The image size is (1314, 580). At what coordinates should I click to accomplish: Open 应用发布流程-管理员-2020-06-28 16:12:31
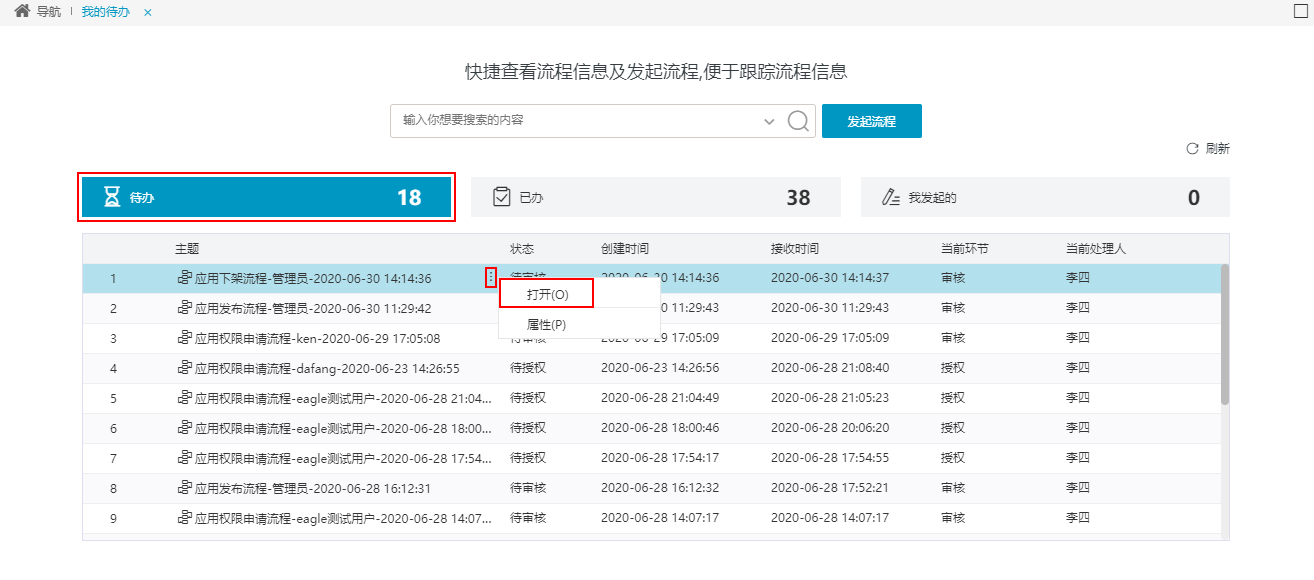click(x=313, y=489)
